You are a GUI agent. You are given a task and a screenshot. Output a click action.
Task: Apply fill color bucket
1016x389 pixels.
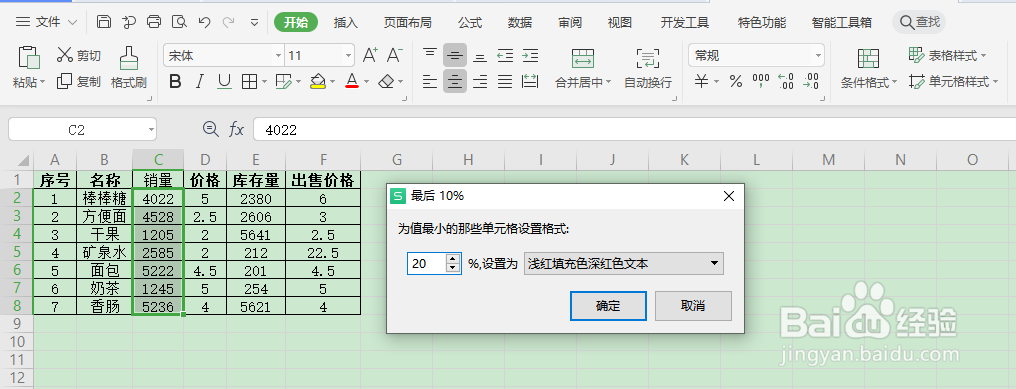pyautogui.click(x=318, y=82)
